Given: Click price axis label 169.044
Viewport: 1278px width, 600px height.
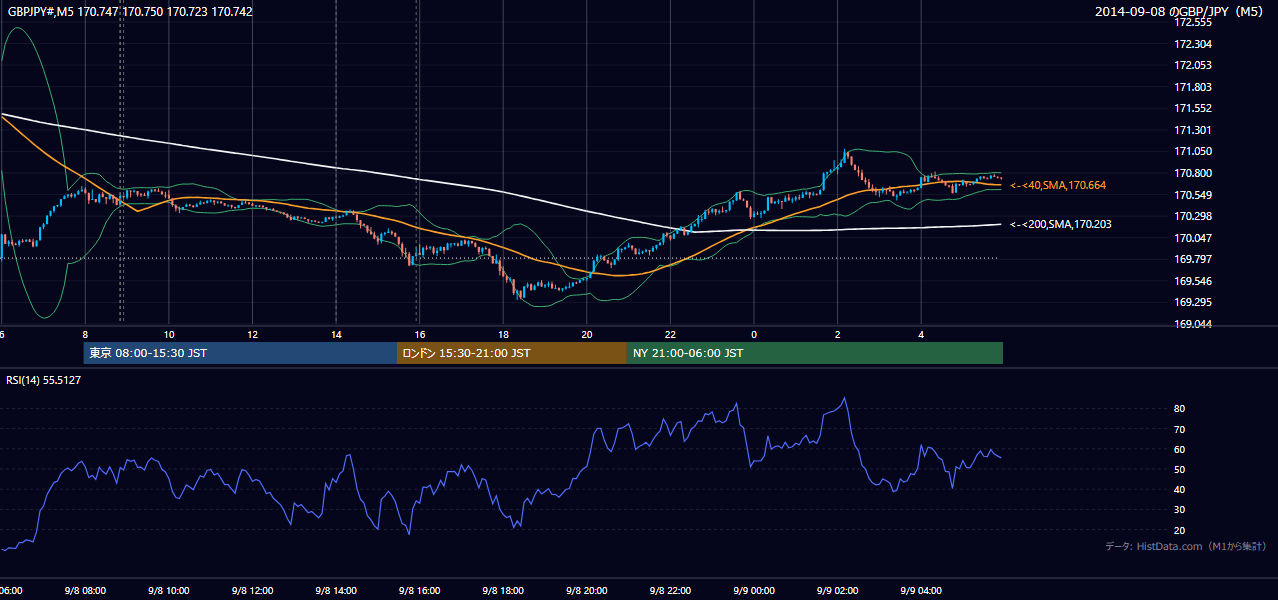Looking at the screenshot, I should [1193, 324].
